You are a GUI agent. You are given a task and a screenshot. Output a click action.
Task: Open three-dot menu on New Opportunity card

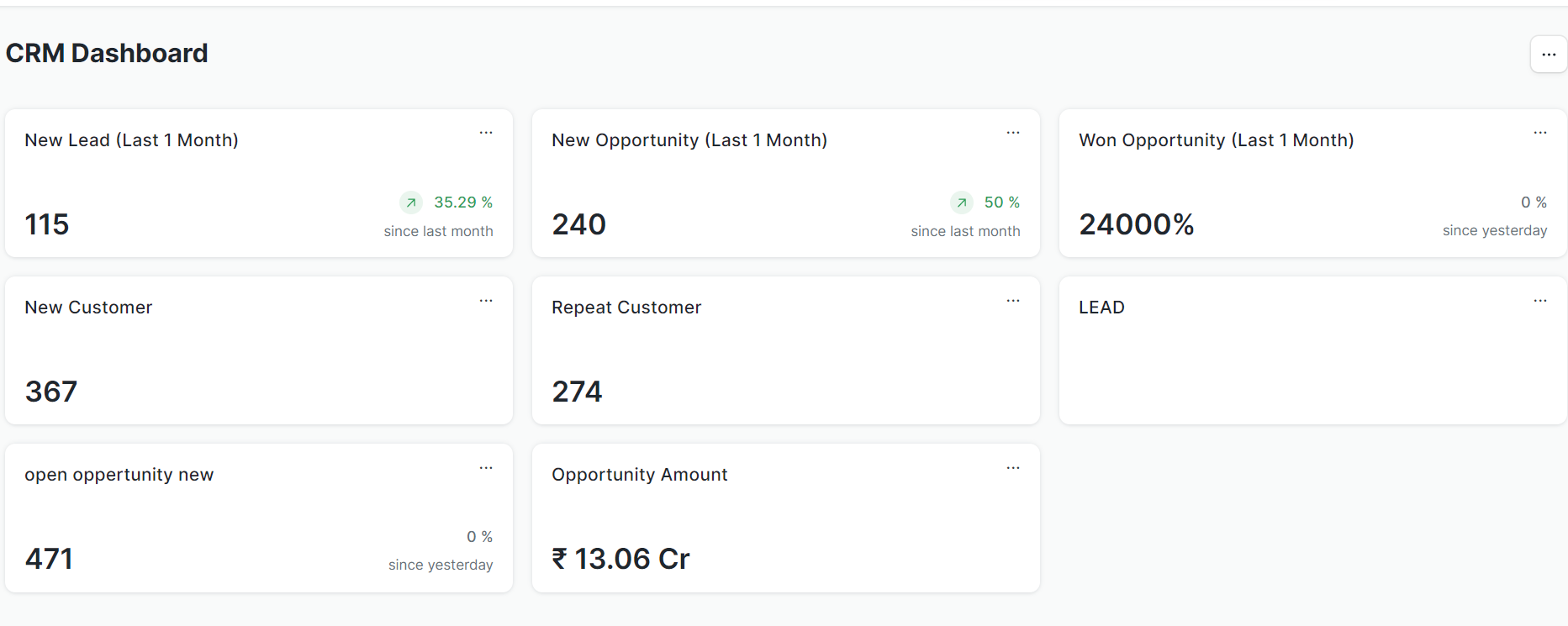click(1013, 133)
